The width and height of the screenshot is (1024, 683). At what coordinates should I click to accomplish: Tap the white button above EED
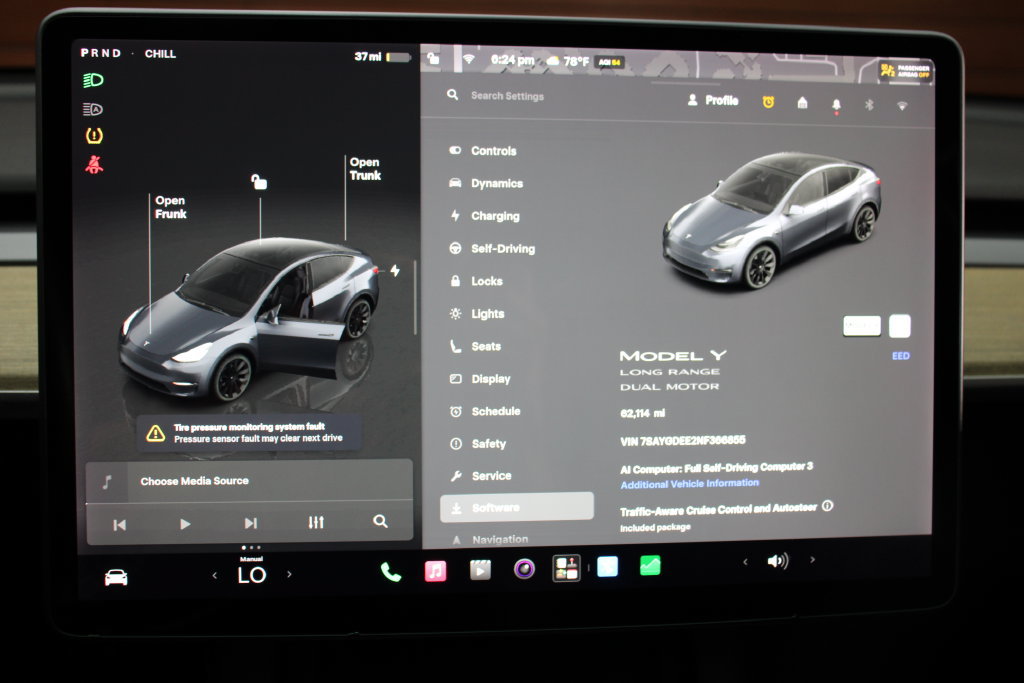[899, 326]
